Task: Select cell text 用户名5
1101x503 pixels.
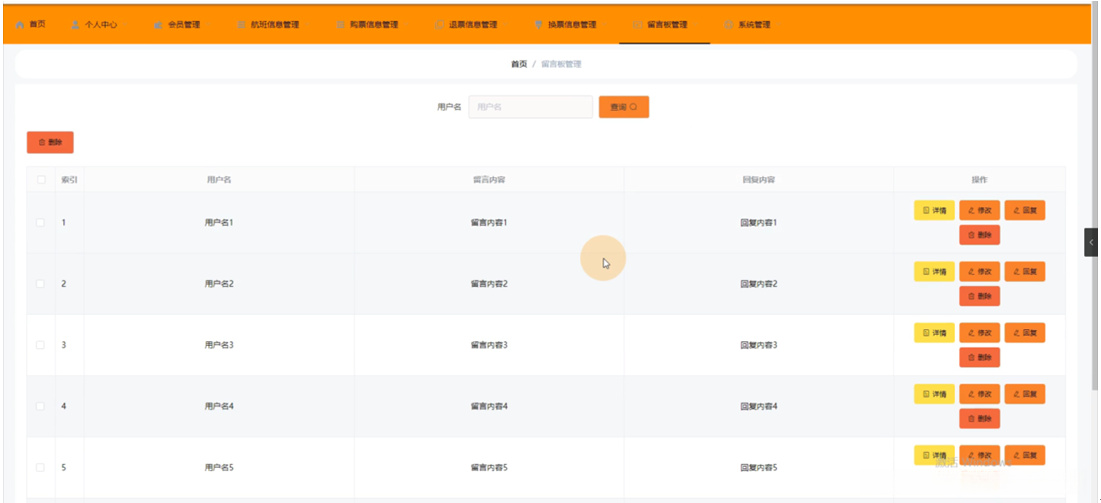Action: click(219, 467)
